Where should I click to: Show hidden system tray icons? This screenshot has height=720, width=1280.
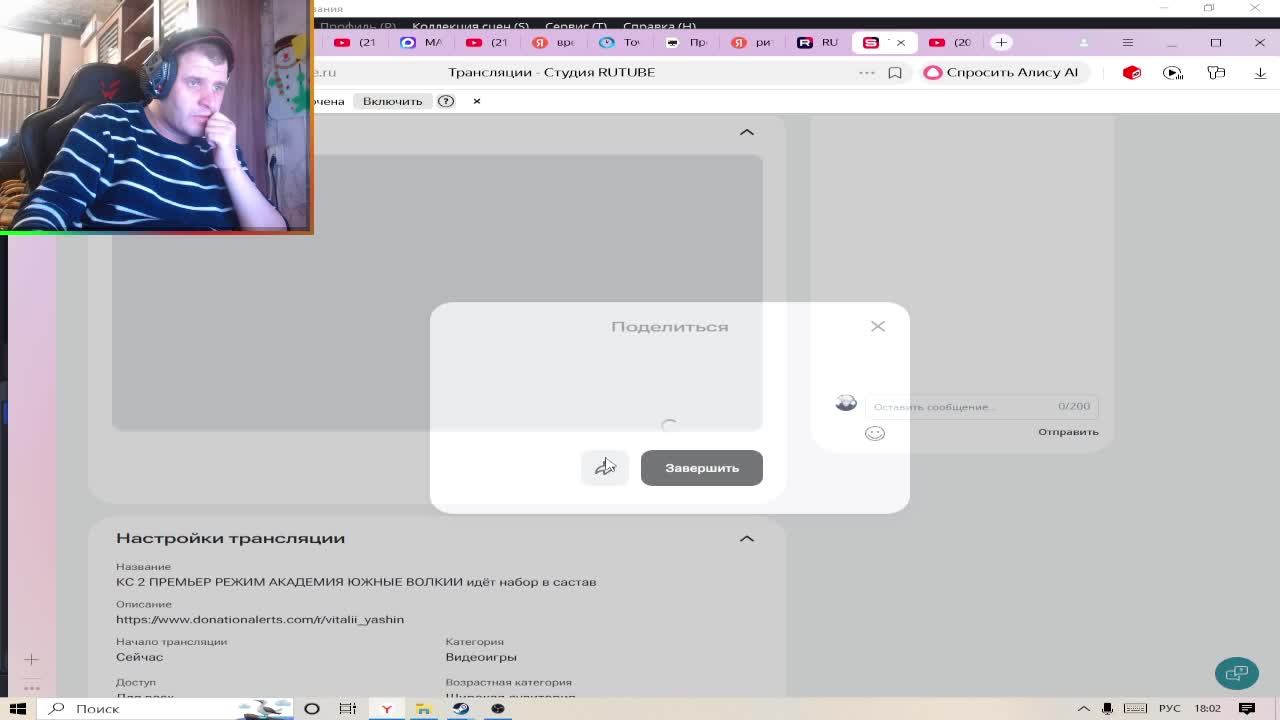point(1083,708)
